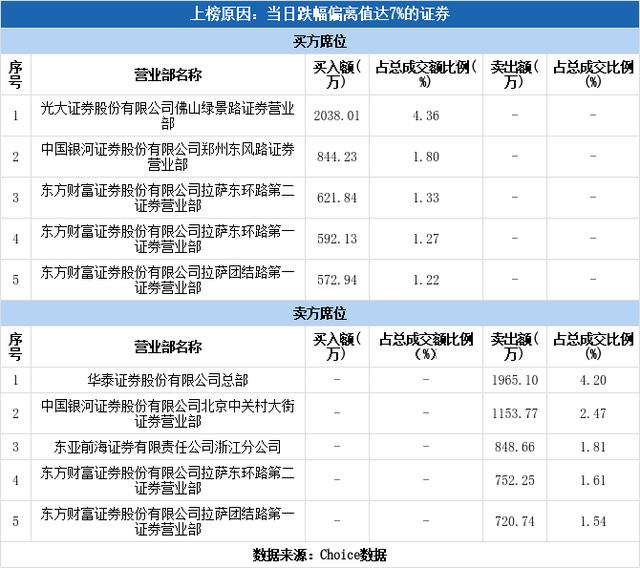
Task: Select buy amount 621.84
Action: point(337,198)
